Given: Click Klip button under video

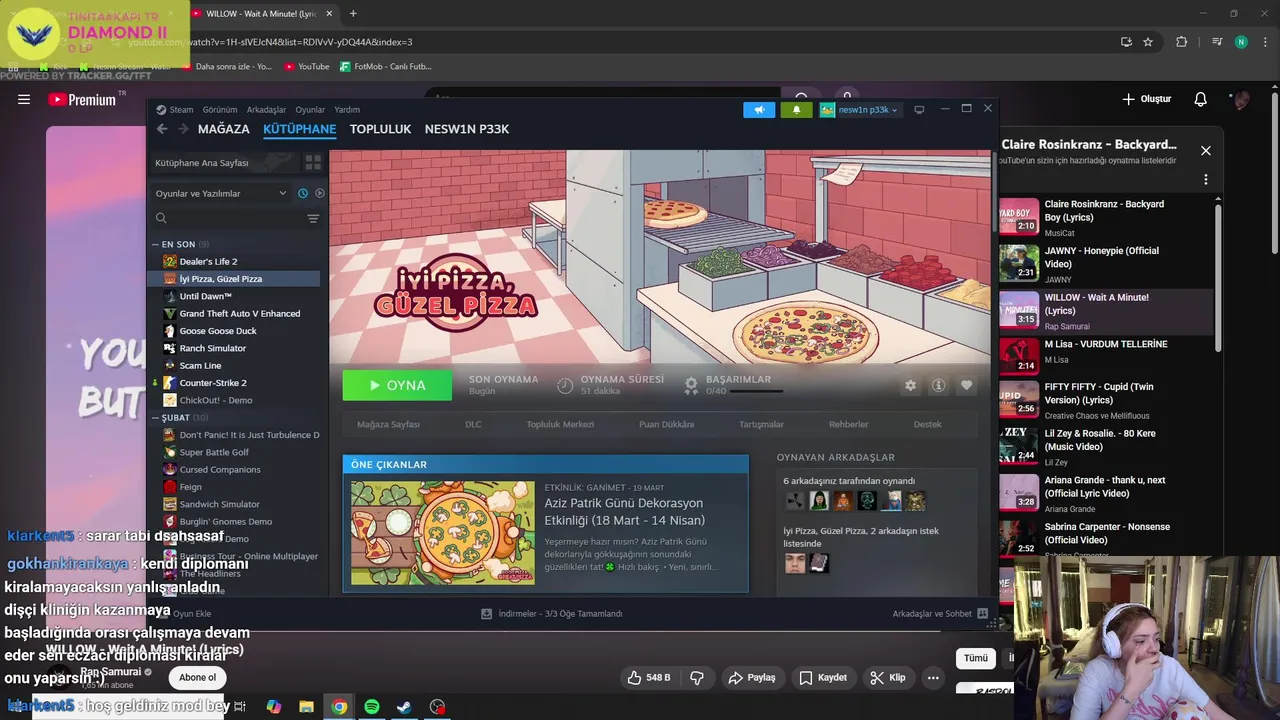Looking at the screenshot, I should pyautogui.click(x=887, y=677).
